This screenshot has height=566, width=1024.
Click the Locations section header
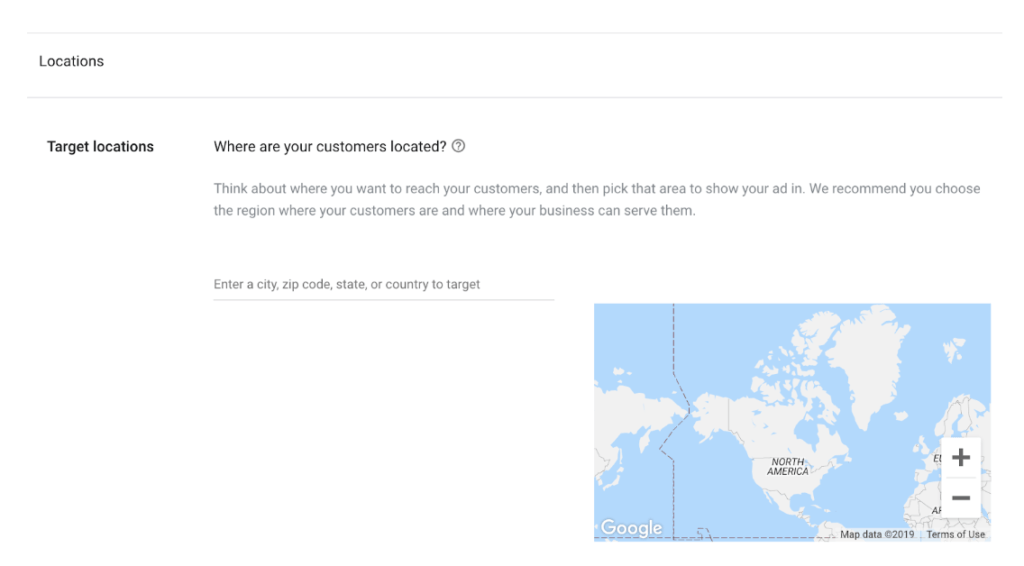point(71,61)
